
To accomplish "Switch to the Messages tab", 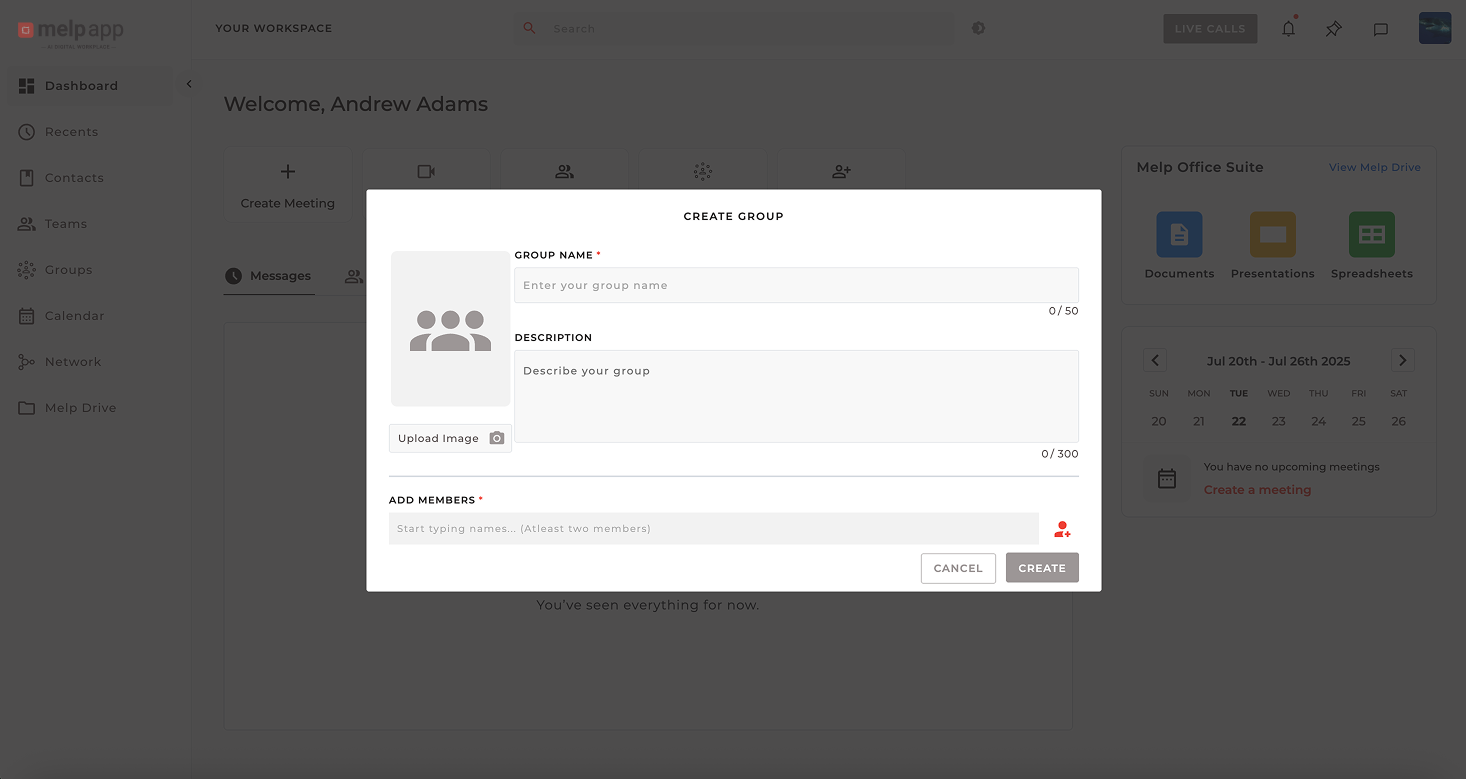I will (269, 276).
